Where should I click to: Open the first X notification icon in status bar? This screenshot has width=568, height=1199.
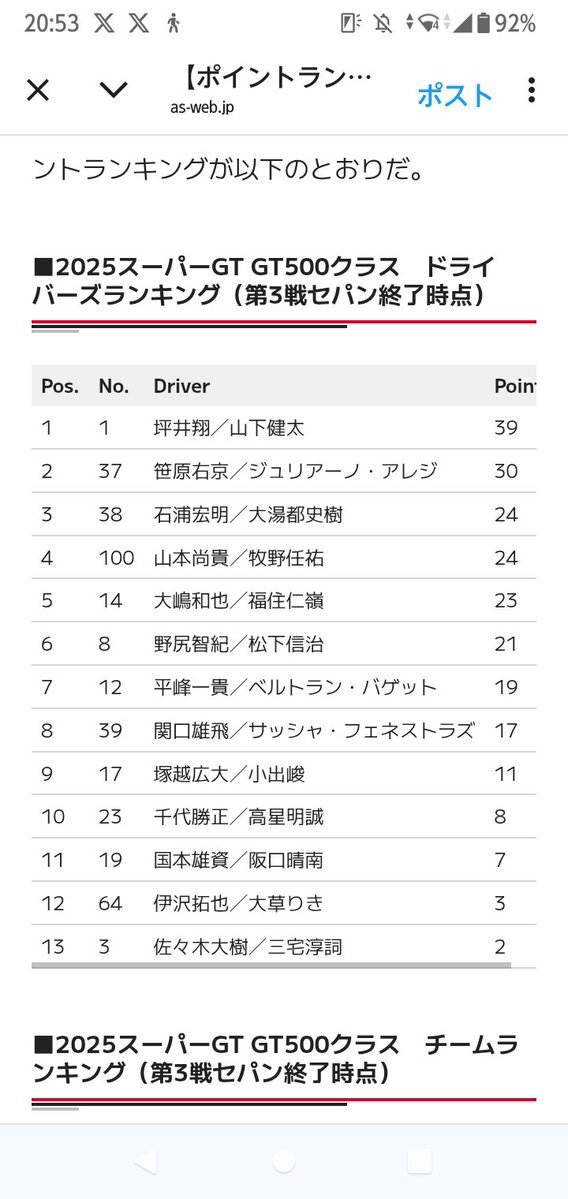click(x=104, y=24)
